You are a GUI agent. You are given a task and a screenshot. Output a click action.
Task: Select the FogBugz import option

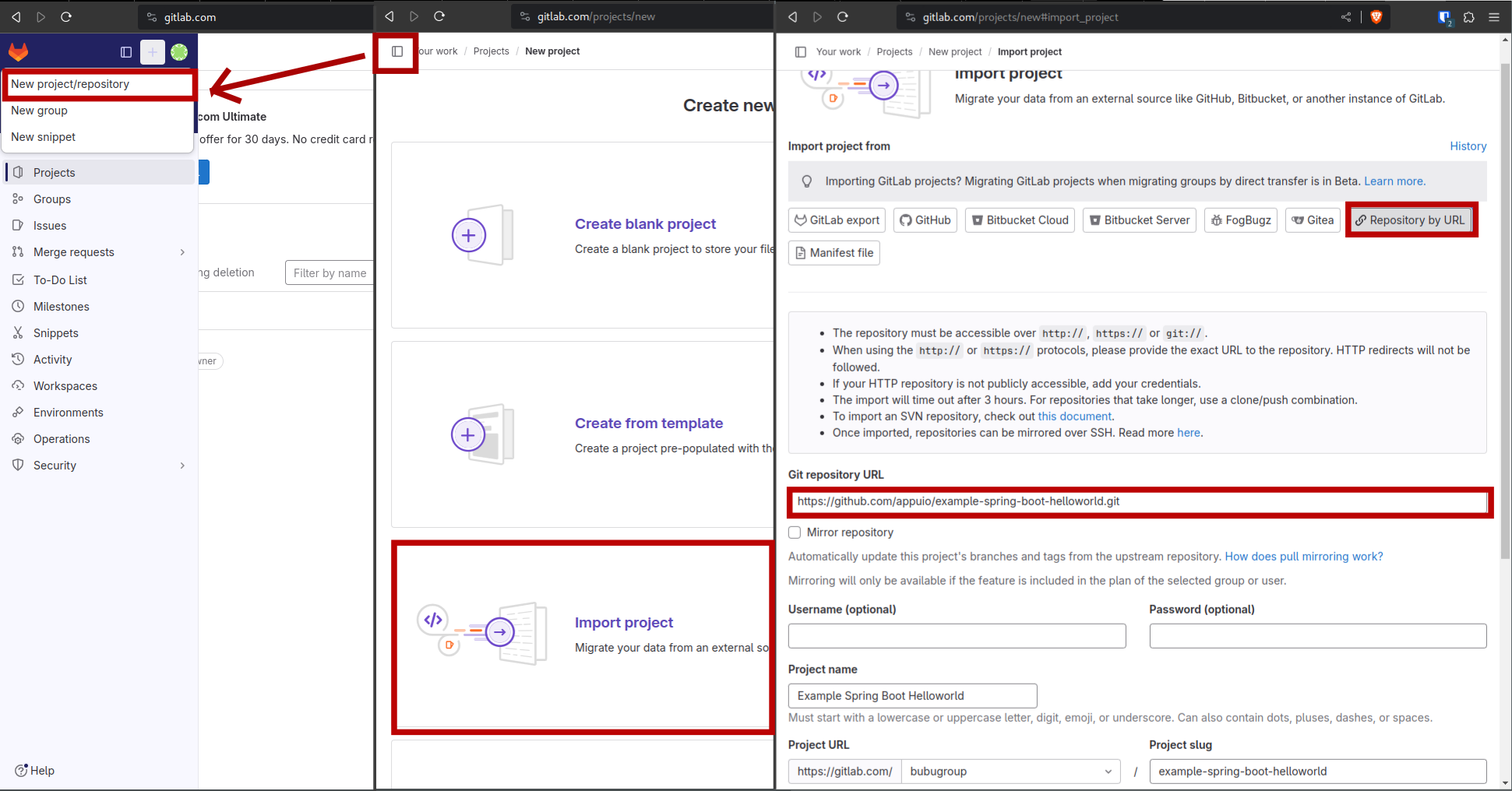pyautogui.click(x=1240, y=220)
